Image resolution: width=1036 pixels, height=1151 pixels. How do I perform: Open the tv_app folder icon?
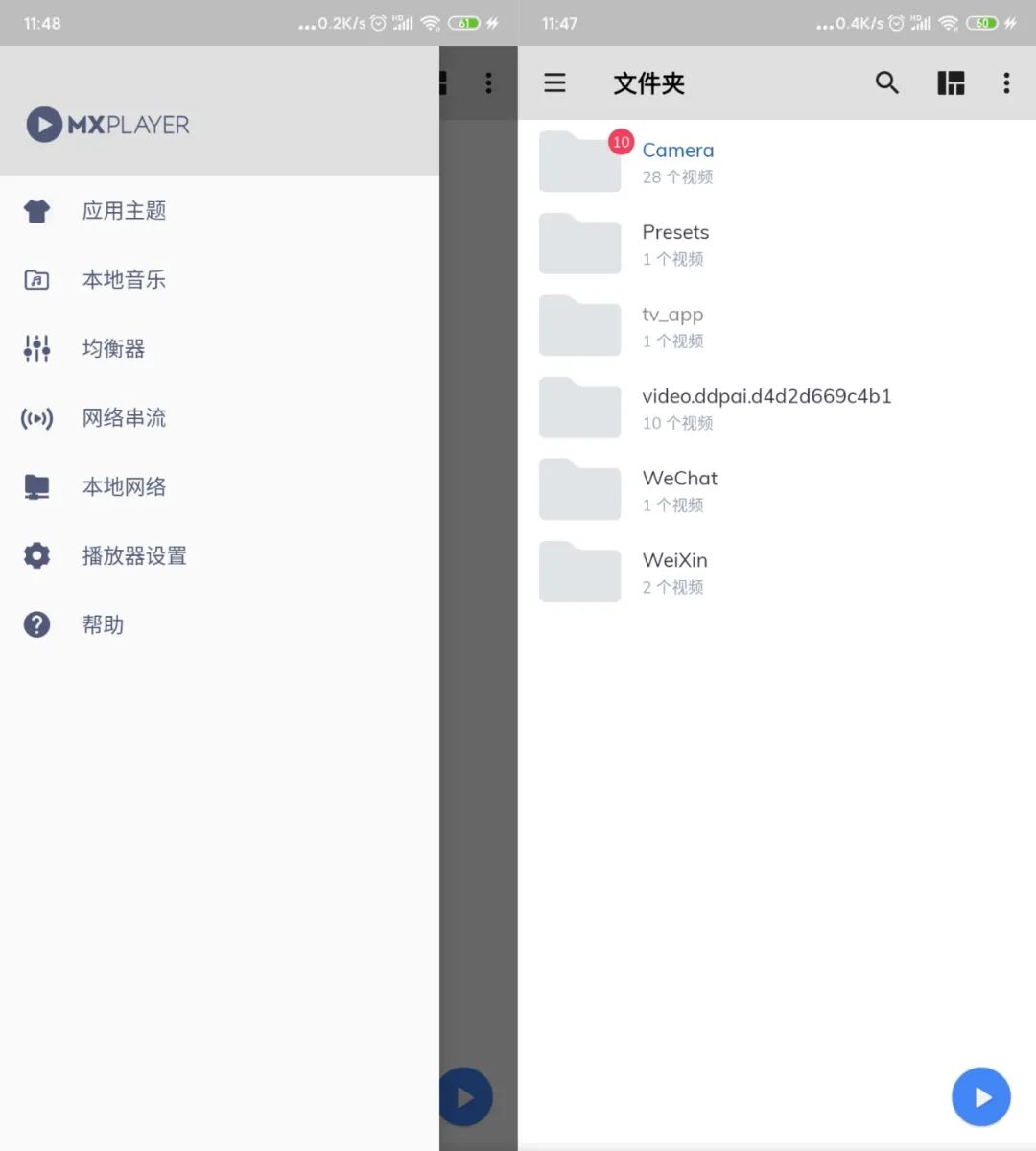pyautogui.click(x=579, y=326)
